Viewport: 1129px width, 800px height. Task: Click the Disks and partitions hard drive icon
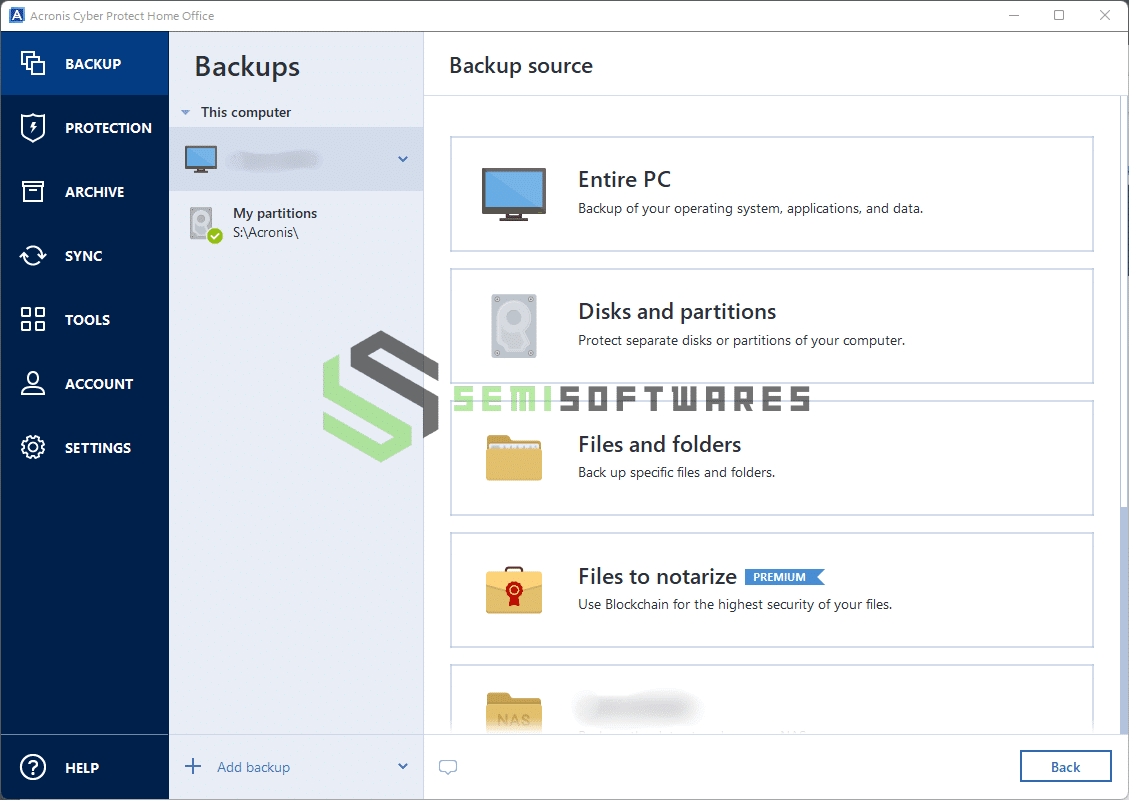[x=513, y=326]
